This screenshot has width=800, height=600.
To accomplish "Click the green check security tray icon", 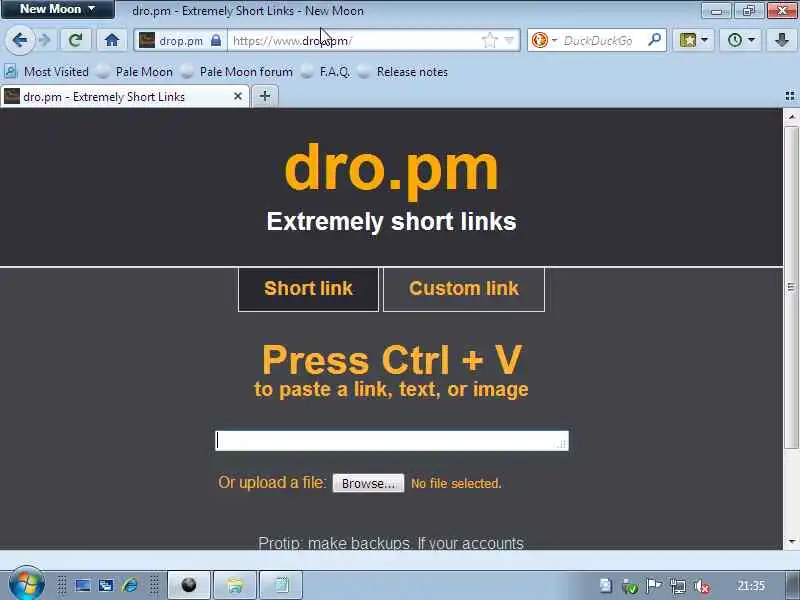I will [x=630, y=586].
